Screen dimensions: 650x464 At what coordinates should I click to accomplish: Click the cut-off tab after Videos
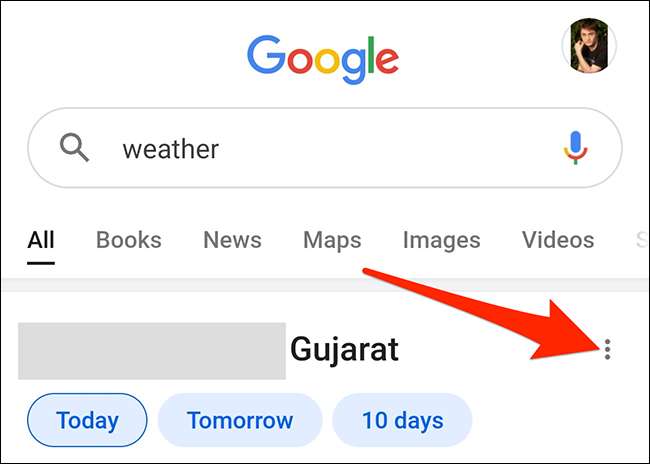point(641,240)
